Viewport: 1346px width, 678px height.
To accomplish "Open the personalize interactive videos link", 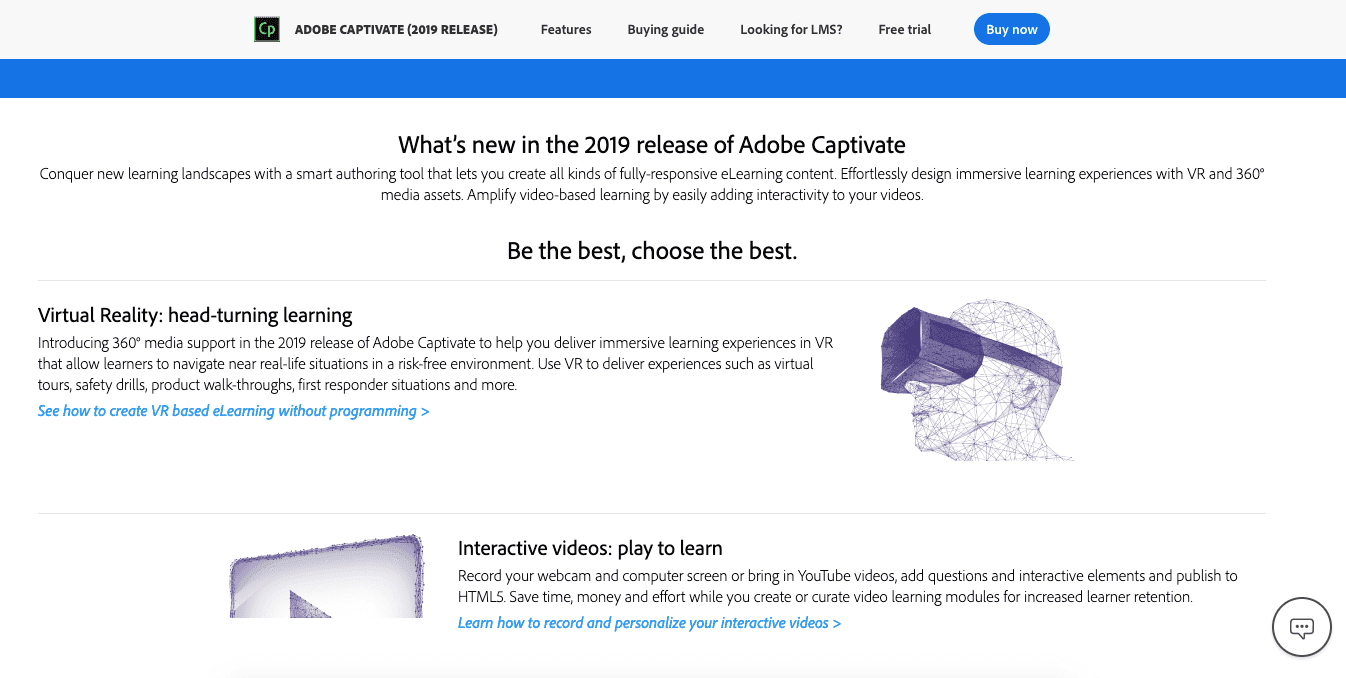I will (x=649, y=623).
